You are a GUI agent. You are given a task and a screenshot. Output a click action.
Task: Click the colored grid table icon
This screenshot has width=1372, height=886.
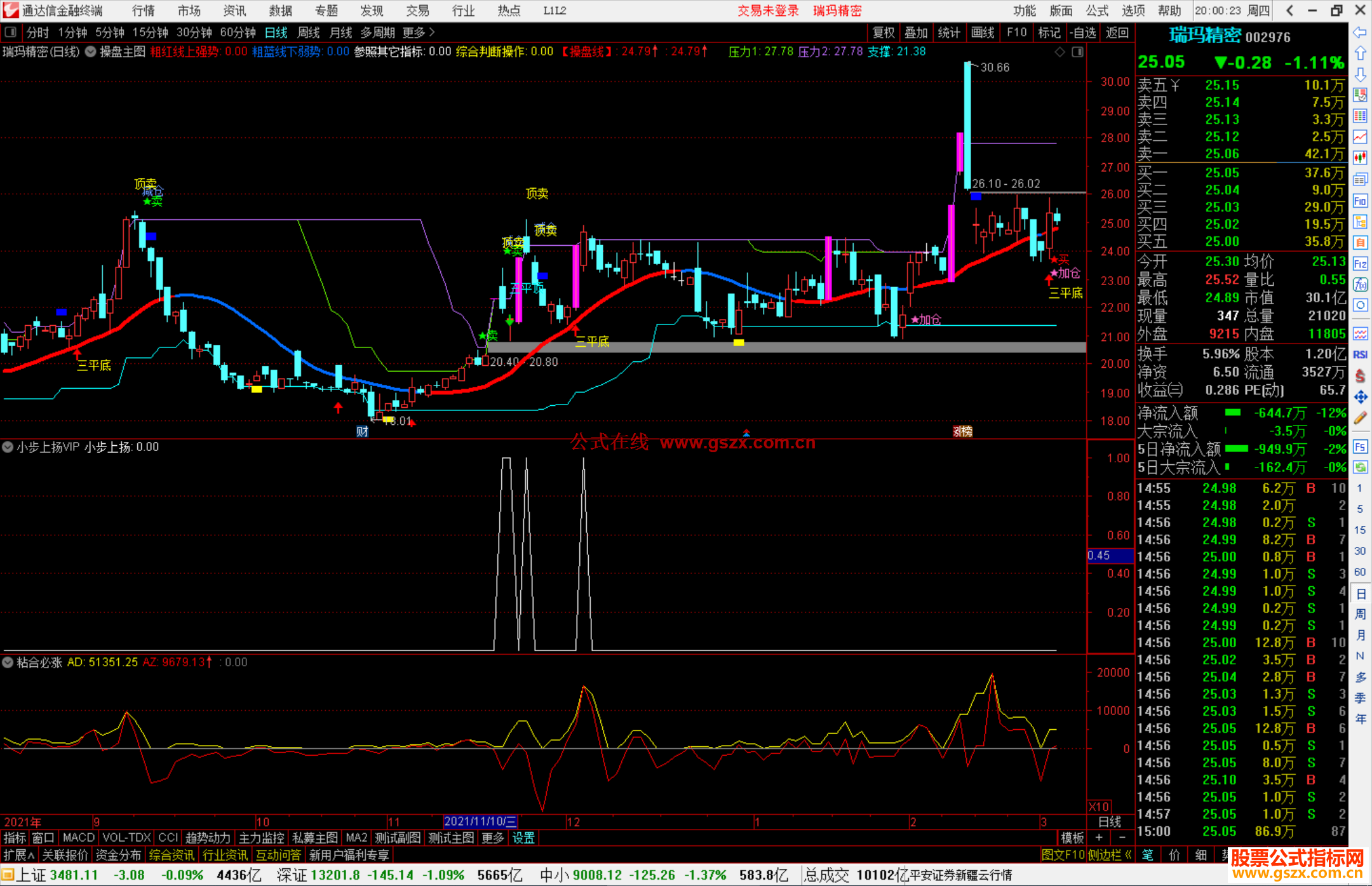point(1360,116)
